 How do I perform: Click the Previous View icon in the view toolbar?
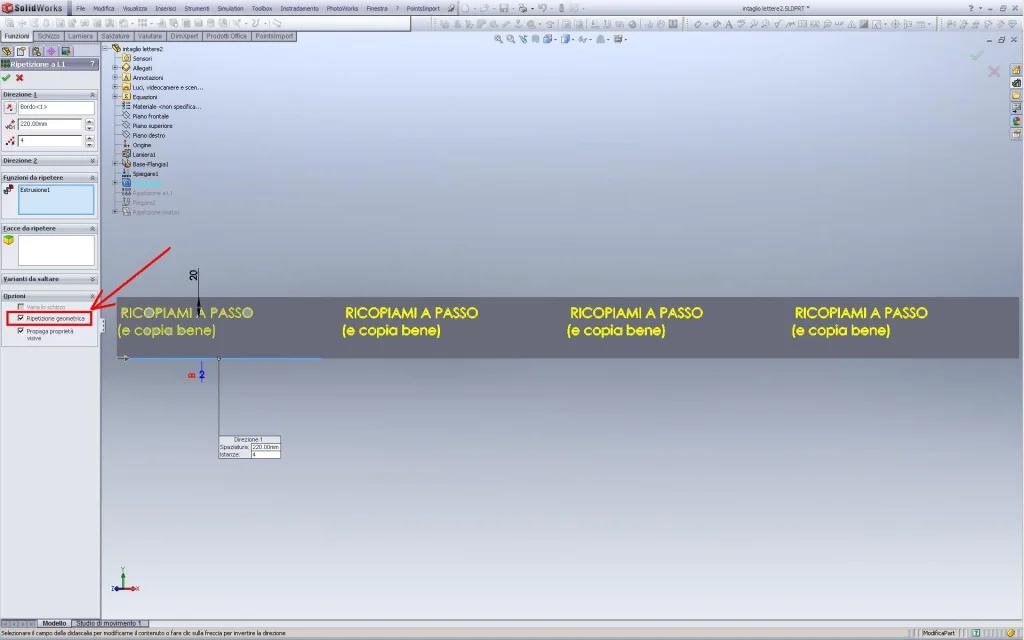click(x=523, y=39)
